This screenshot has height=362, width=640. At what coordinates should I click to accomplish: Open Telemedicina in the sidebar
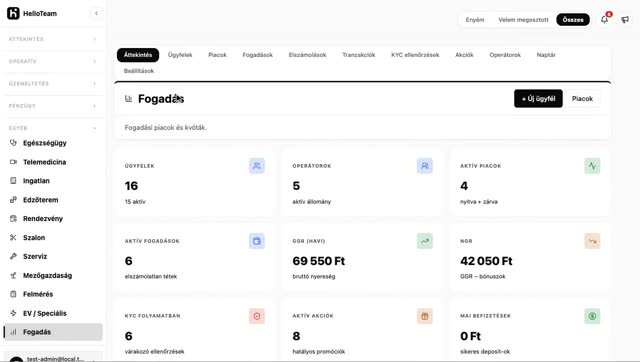(x=53, y=162)
